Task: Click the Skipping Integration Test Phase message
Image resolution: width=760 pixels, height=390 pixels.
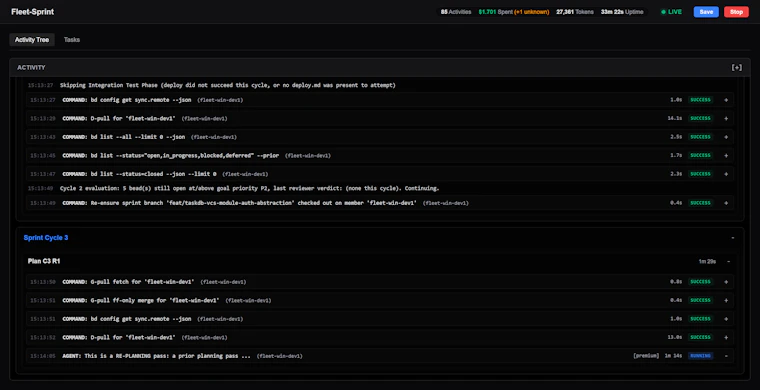Action: click(228, 85)
